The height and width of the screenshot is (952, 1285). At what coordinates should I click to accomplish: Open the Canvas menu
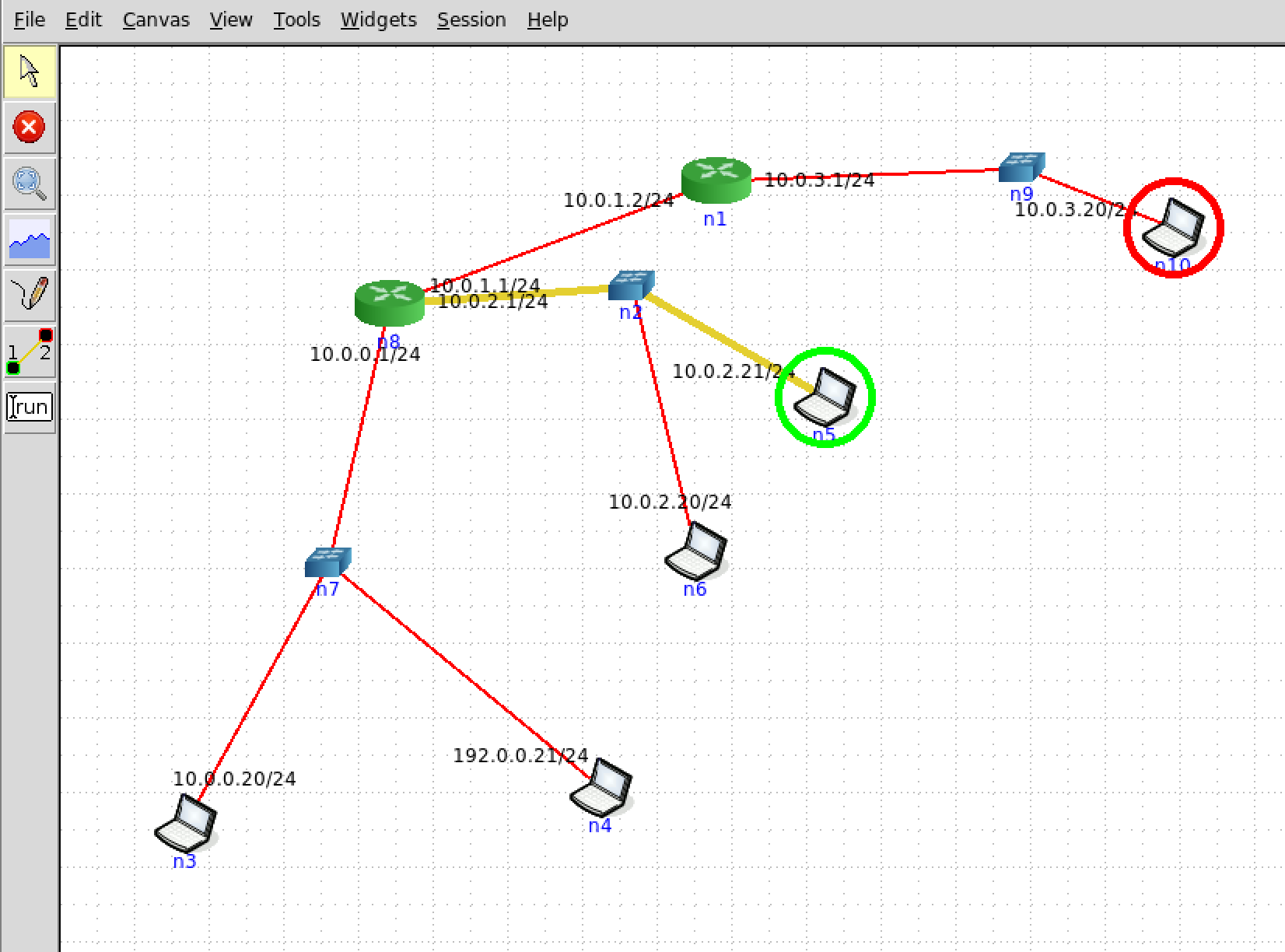(x=156, y=19)
